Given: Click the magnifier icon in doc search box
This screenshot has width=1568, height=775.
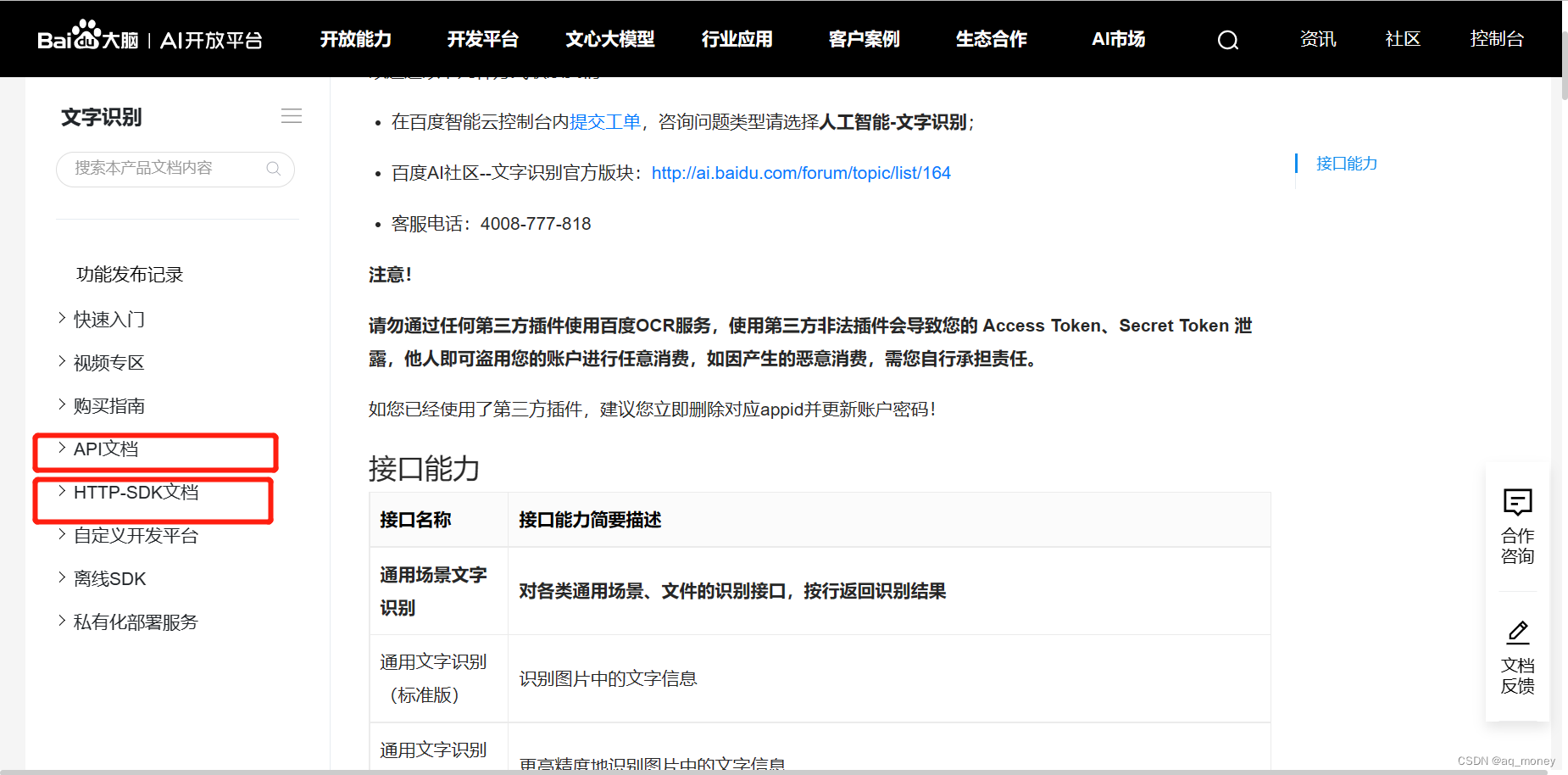Looking at the screenshot, I should pyautogui.click(x=273, y=168).
